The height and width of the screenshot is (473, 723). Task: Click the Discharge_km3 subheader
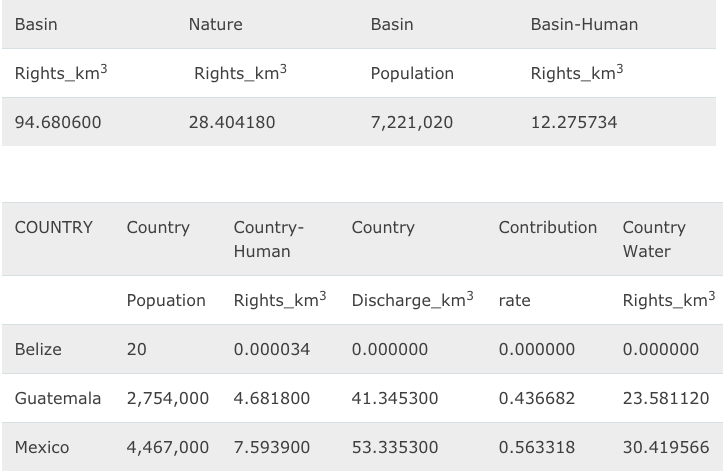(412, 300)
